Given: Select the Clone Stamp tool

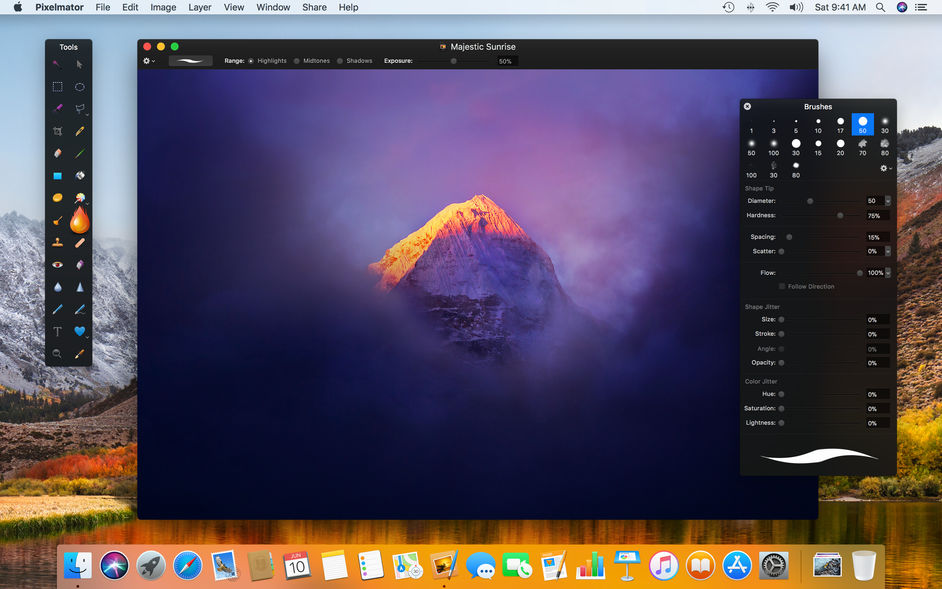Looking at the screenshot, I should pyautogui.click(x=57, y=242).
